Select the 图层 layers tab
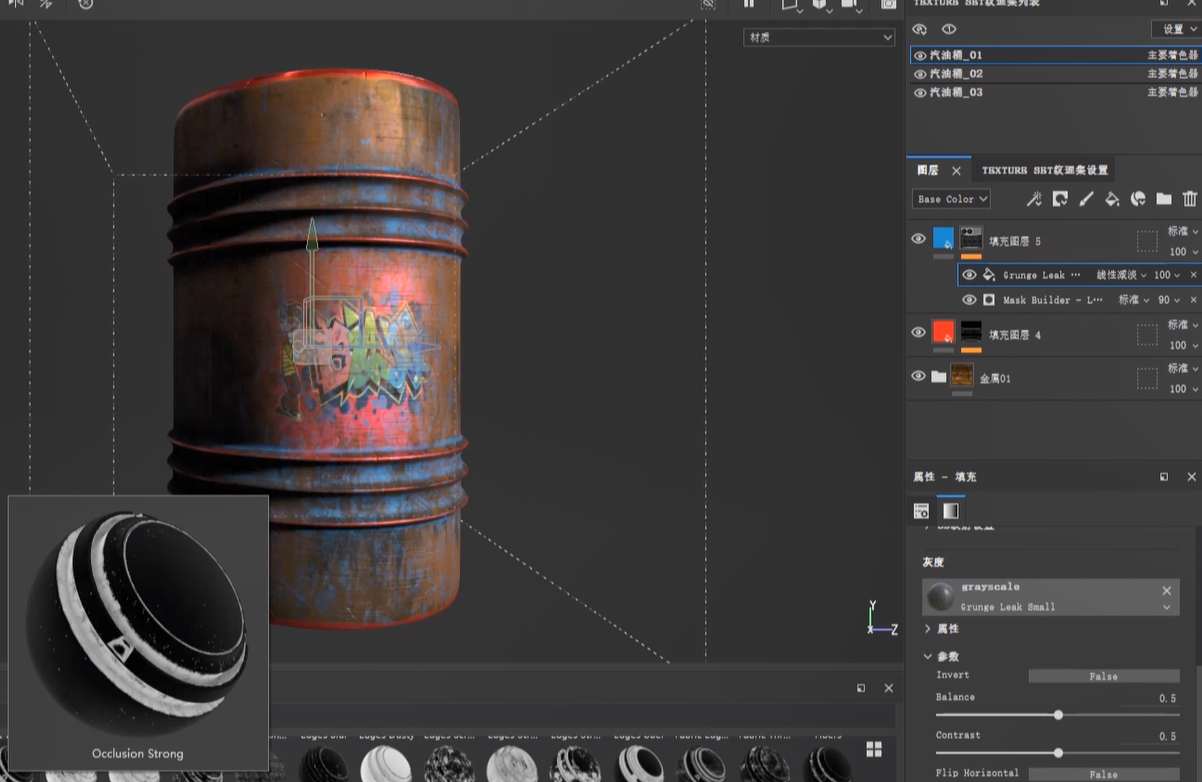Viewport: 1202px width, 782px height. tap(927, 170)
